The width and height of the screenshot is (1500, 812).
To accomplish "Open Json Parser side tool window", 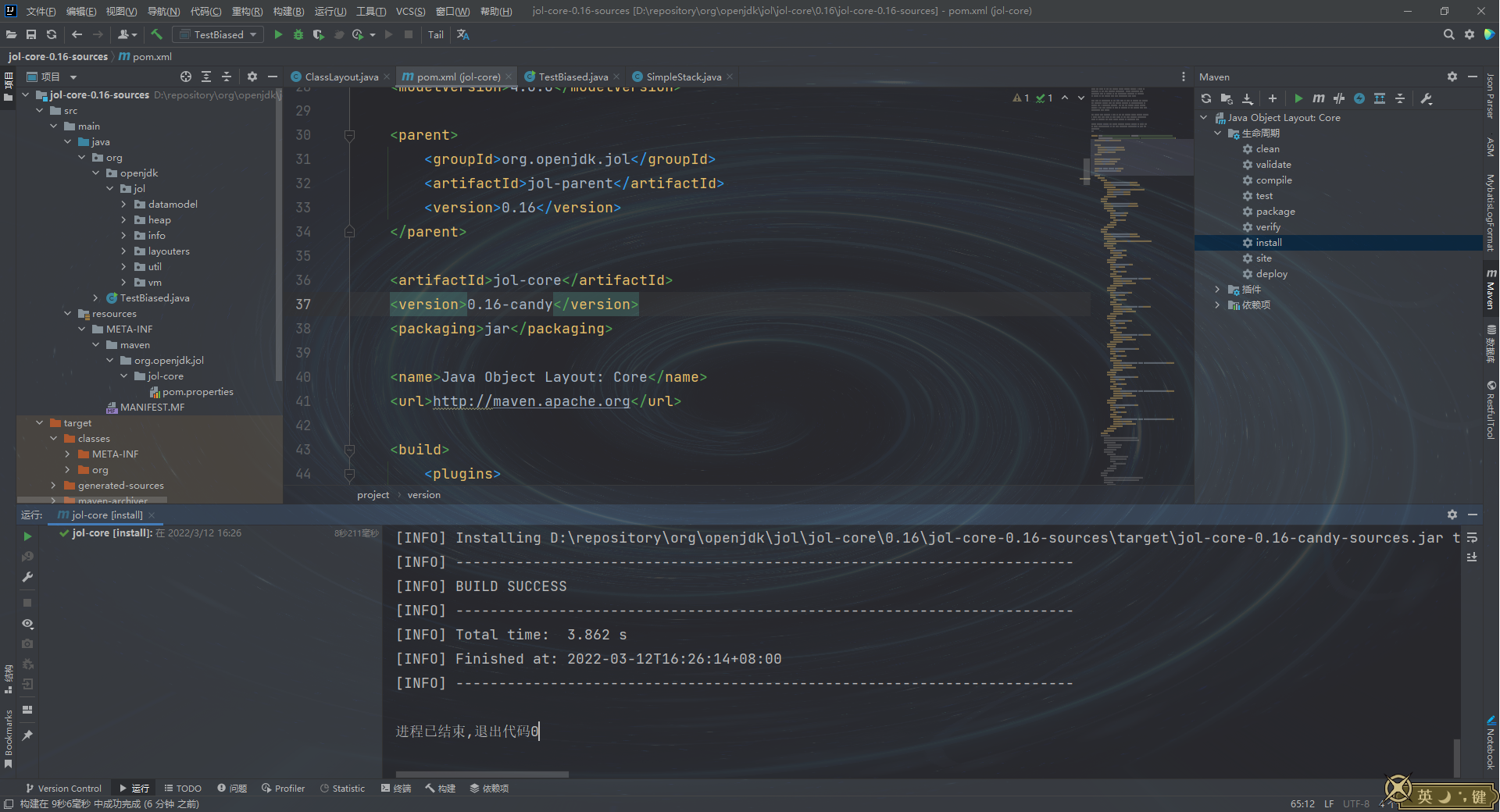I will tap(1491, 95).
